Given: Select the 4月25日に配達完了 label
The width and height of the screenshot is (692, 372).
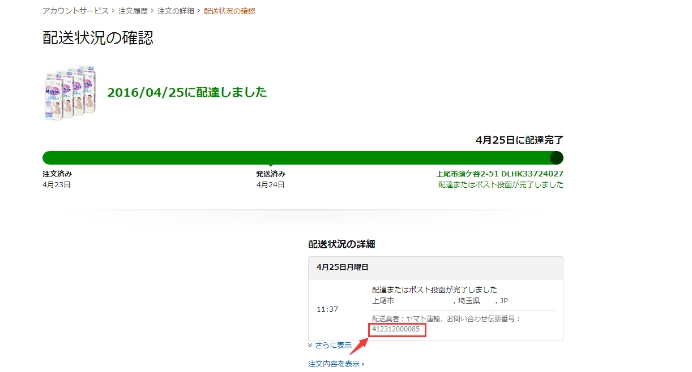Looking at the screenshot, I should [519, 140].
